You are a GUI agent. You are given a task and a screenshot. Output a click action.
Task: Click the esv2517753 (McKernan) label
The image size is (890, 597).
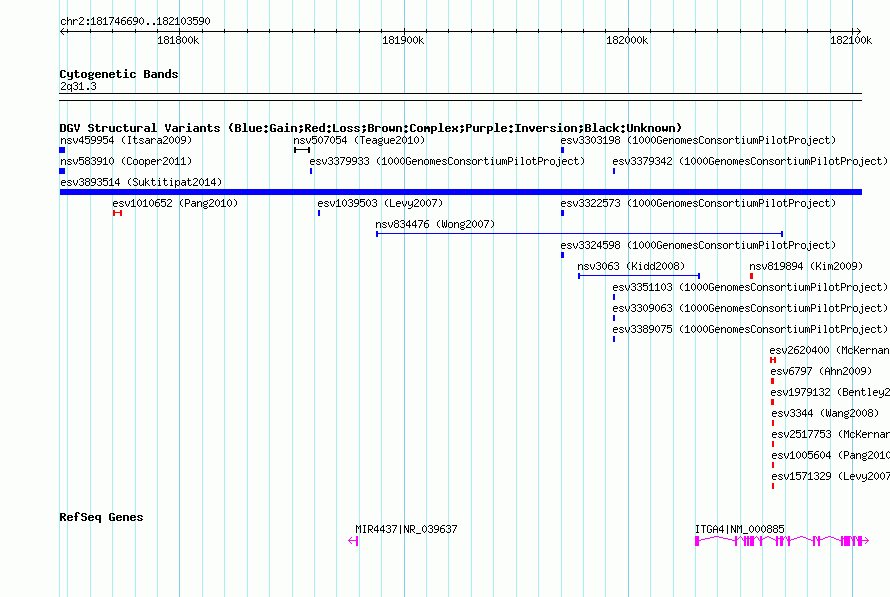[x=830, y=434]
